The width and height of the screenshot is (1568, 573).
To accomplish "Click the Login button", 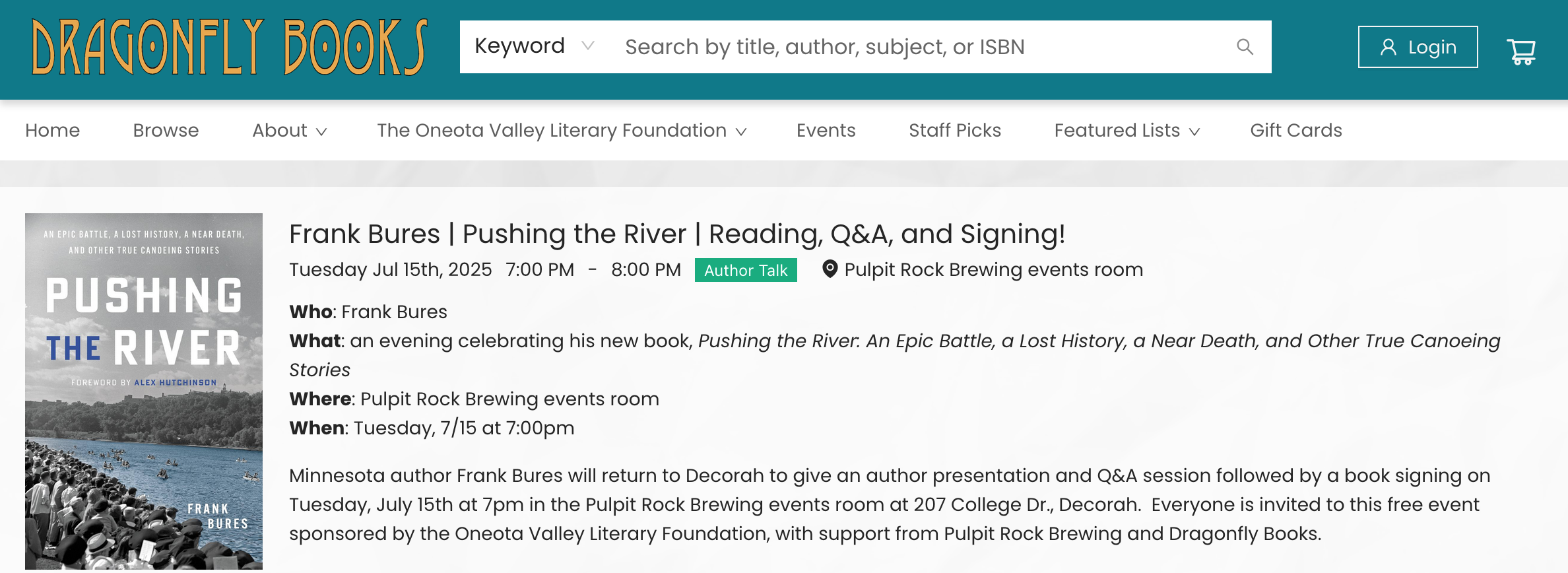I will tap(1418, 47).
